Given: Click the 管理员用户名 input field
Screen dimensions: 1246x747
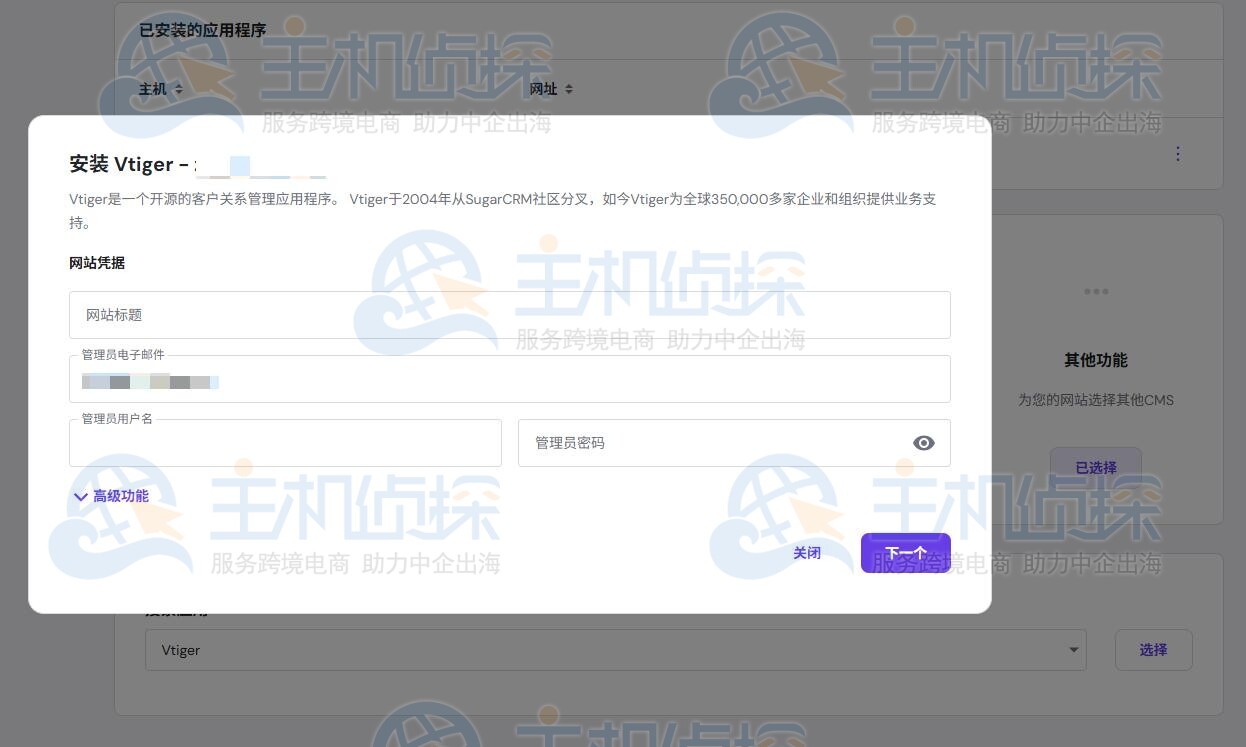Looking at the screenshot, I should click(285, 442).
